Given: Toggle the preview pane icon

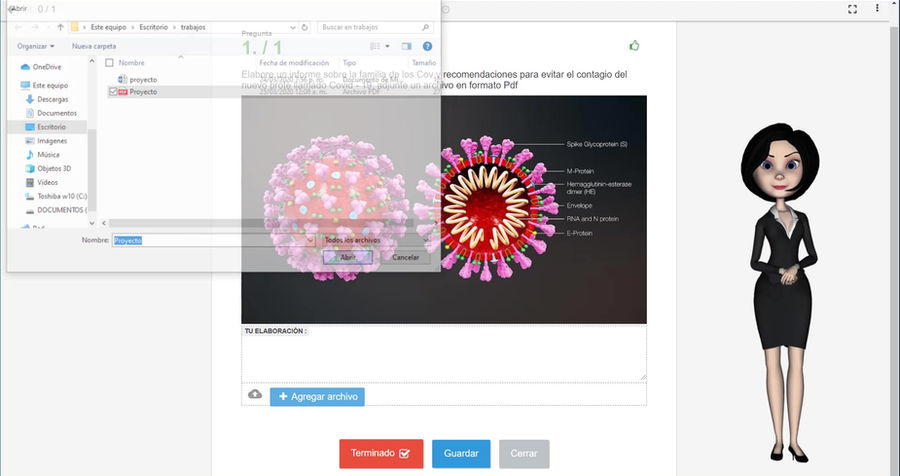Looking at the screenshot, I should tap(406, 46).
